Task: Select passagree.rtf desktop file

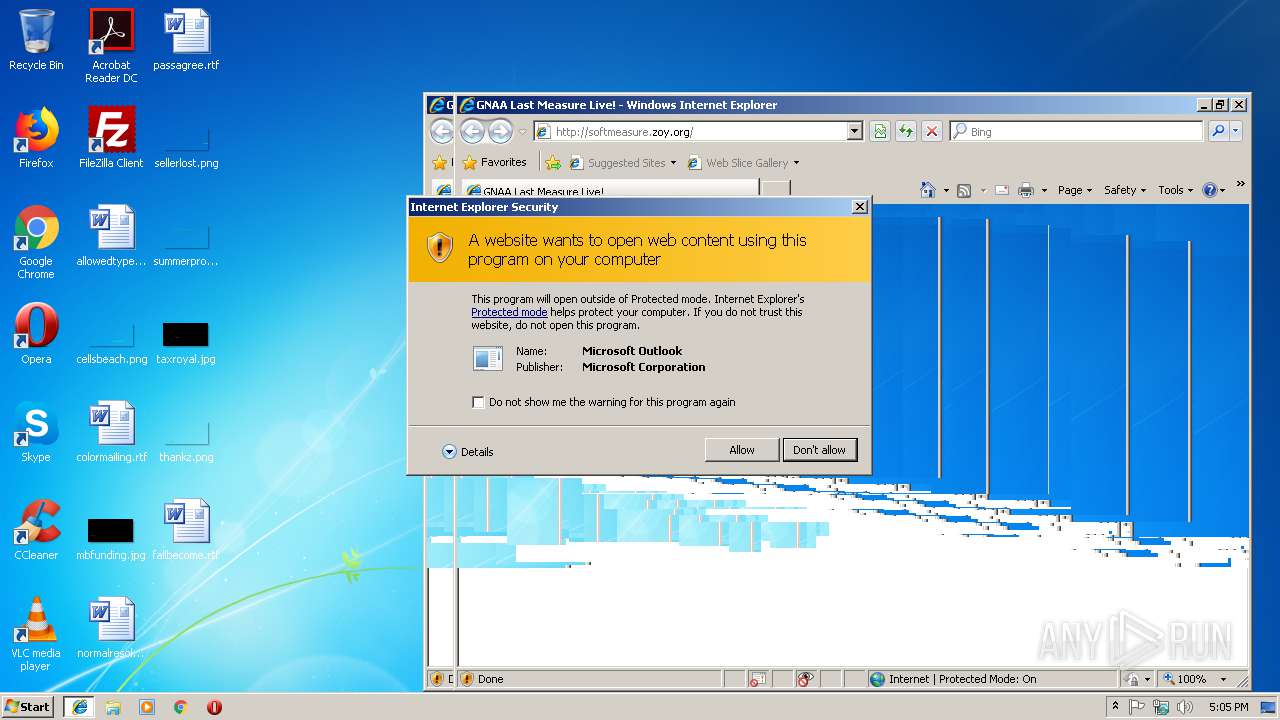Action: pyautogui.click(x=186, y=40)
